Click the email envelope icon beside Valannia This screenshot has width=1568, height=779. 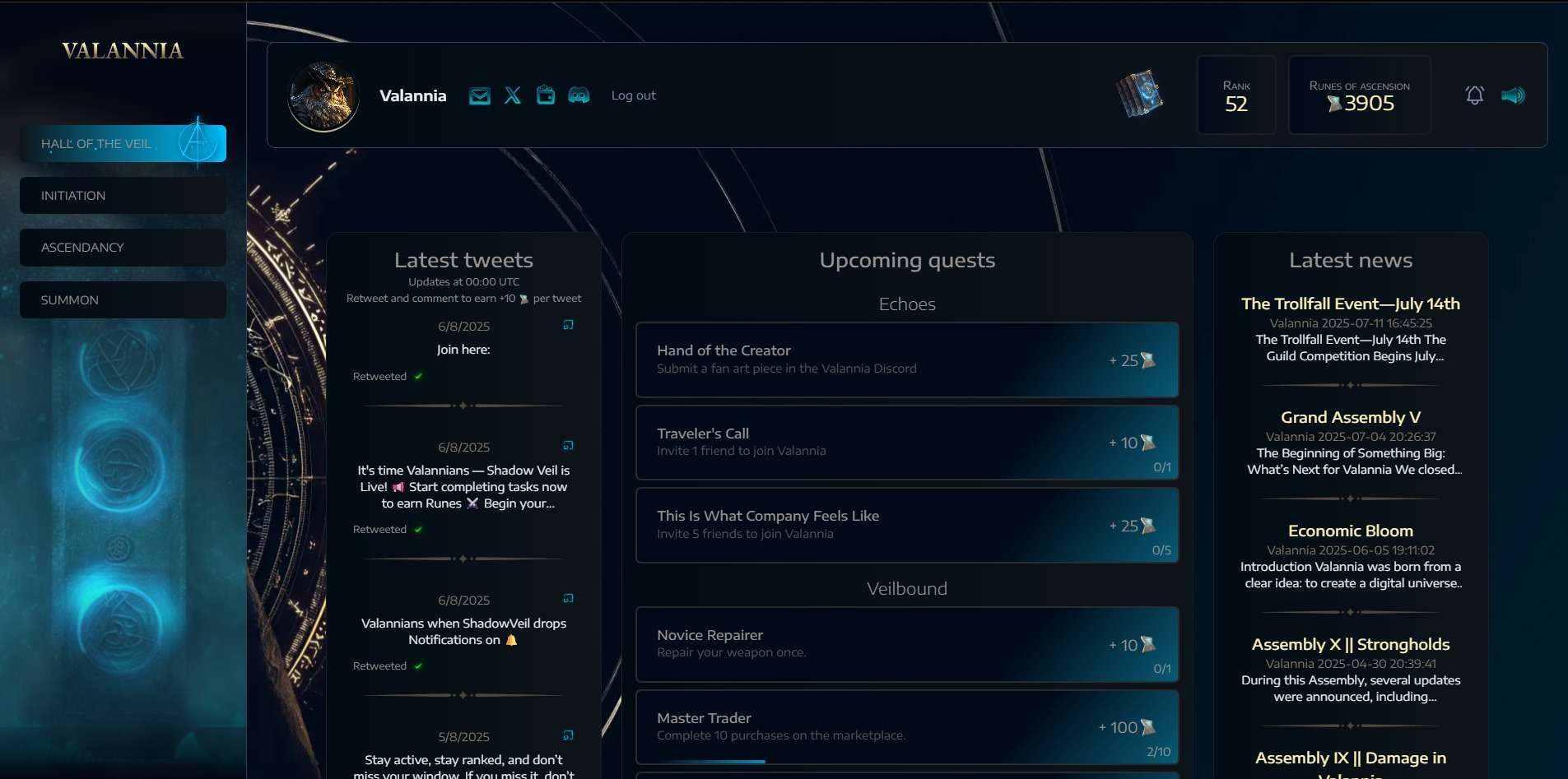coord(480,96)
